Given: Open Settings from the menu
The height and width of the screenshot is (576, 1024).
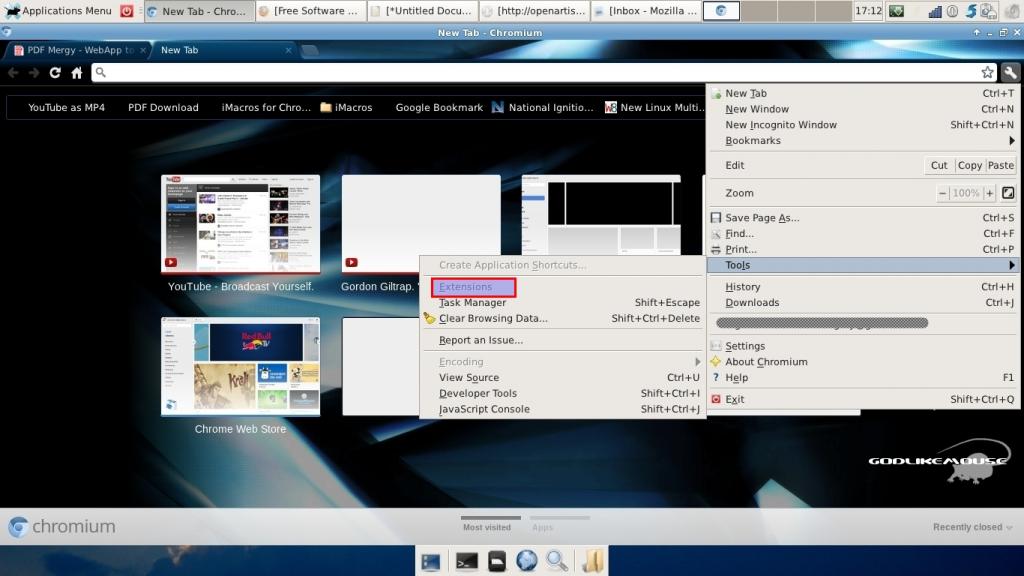Looking at the screenshot, I should point(862,345).
